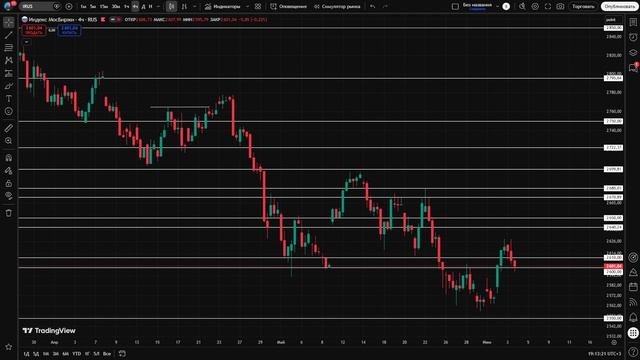The height and width of the screenshot is (360, 640).
Task: Click the Торговать button
Action: [583, 7]
